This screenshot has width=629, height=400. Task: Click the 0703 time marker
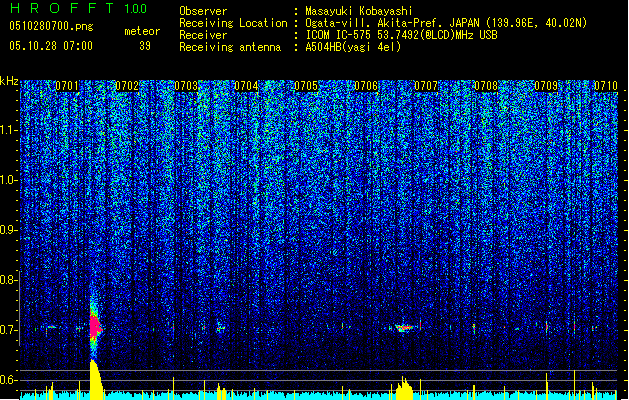[186, 86]
